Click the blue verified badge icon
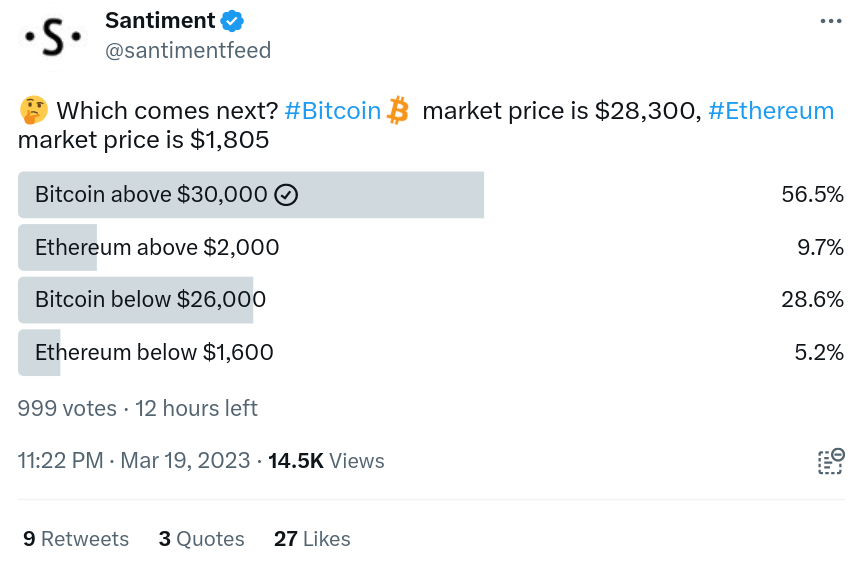The image size is (864, 567). pyautogui.click(x=232, y=21)
